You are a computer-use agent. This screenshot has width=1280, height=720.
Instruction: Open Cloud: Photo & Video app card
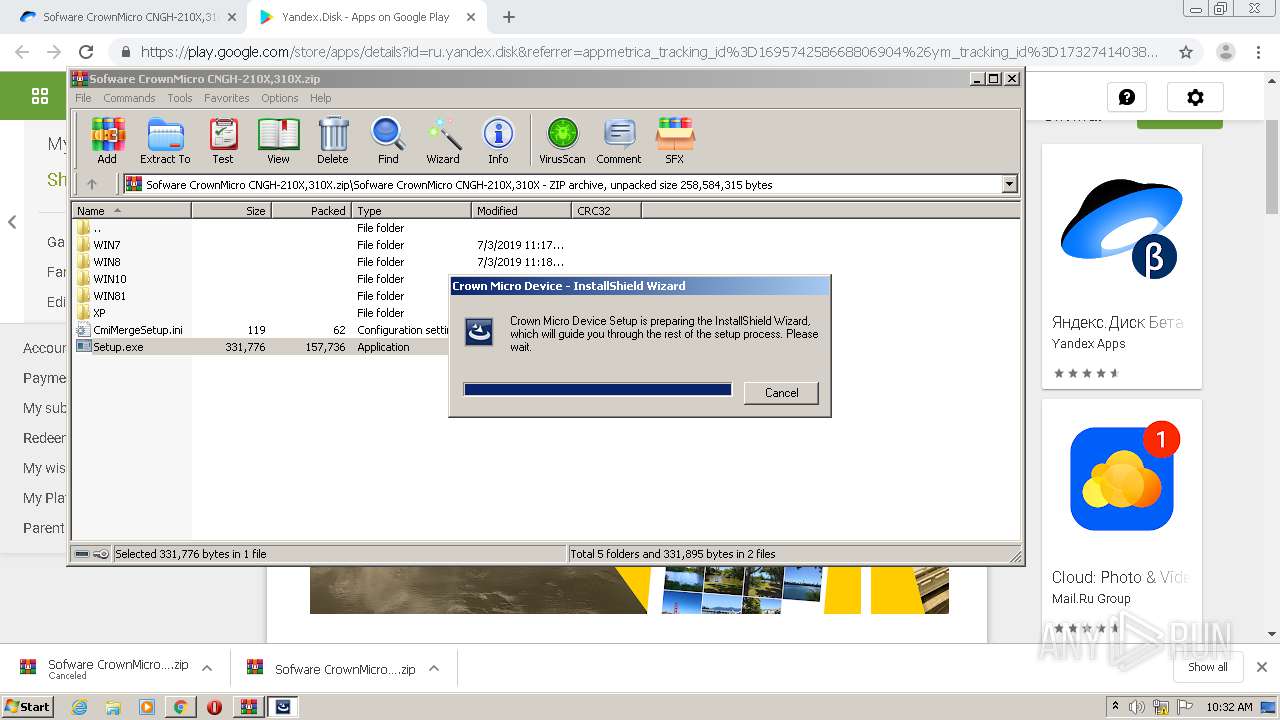[x=1121, y=520]
